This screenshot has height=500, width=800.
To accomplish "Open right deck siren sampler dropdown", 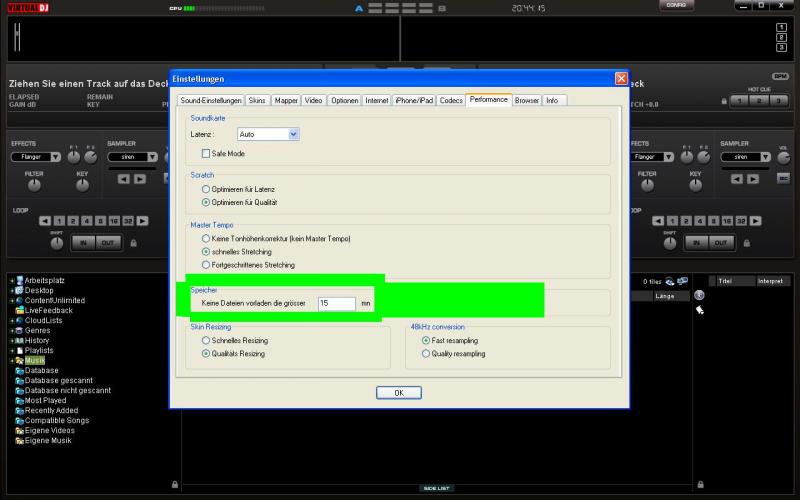I will [765, 157].
